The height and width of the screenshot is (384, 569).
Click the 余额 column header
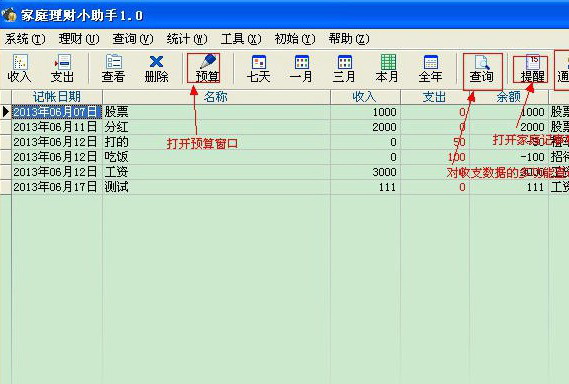pos(509,97)
